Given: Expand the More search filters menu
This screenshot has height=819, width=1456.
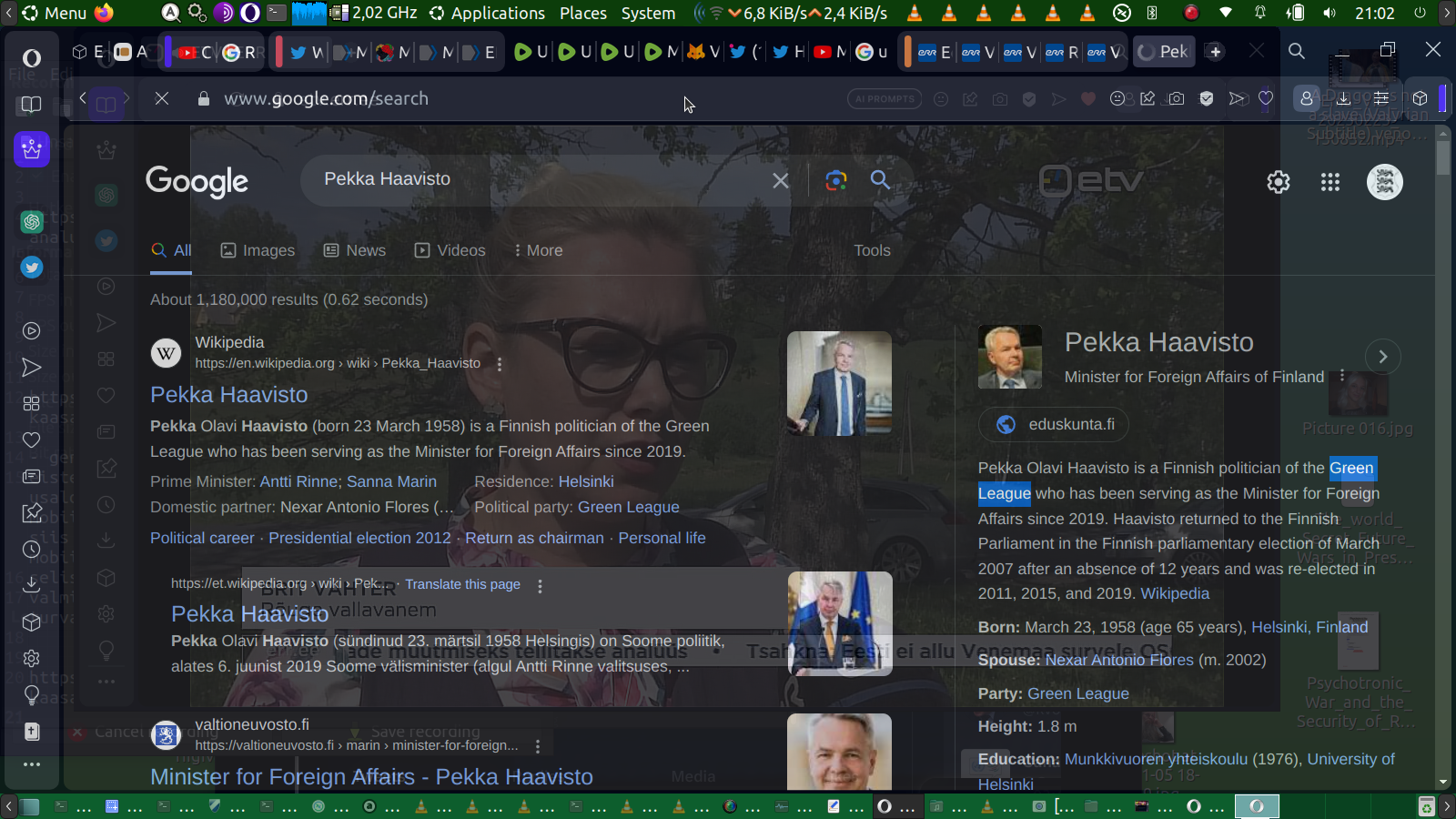Looking at the screenshot, I should (538, 250).
